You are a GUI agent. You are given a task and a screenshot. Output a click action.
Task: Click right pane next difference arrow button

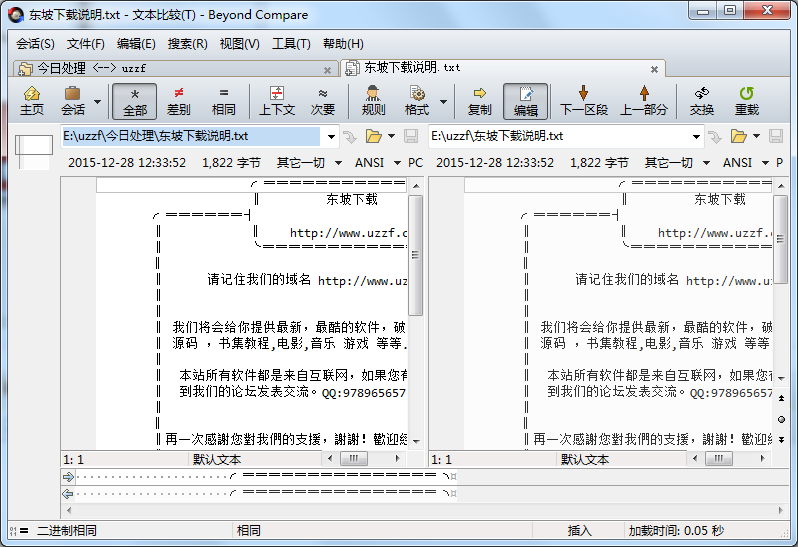(781, 440)
